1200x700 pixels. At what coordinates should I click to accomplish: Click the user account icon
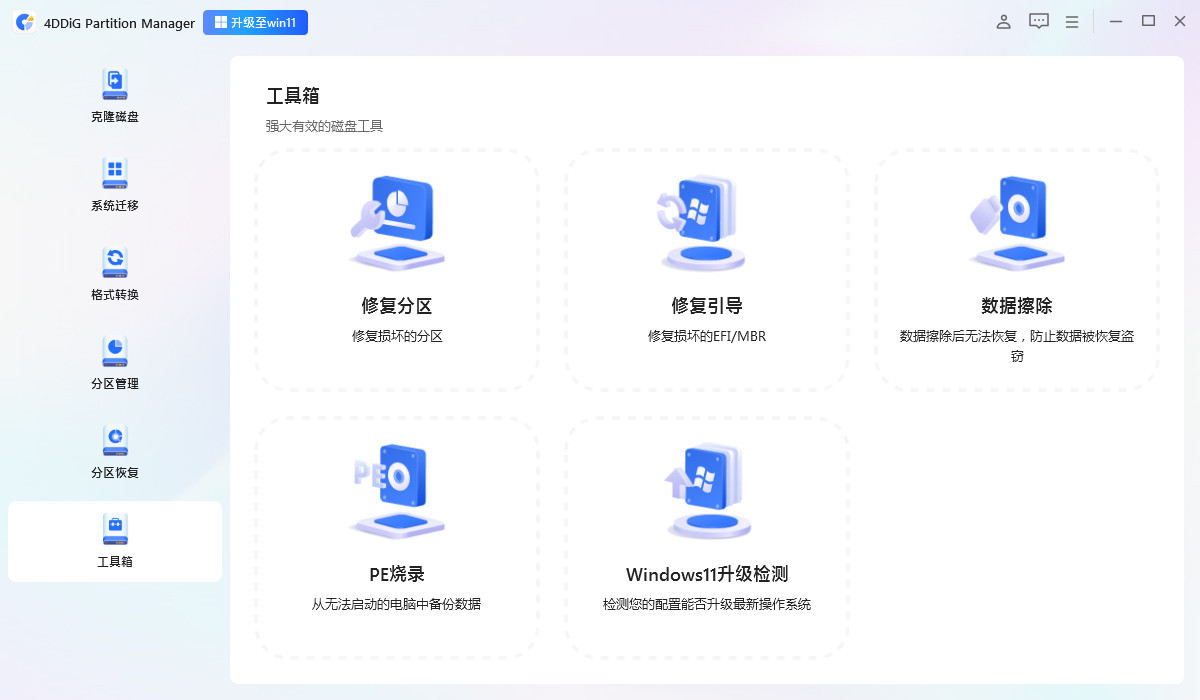tap(1003, 21)
